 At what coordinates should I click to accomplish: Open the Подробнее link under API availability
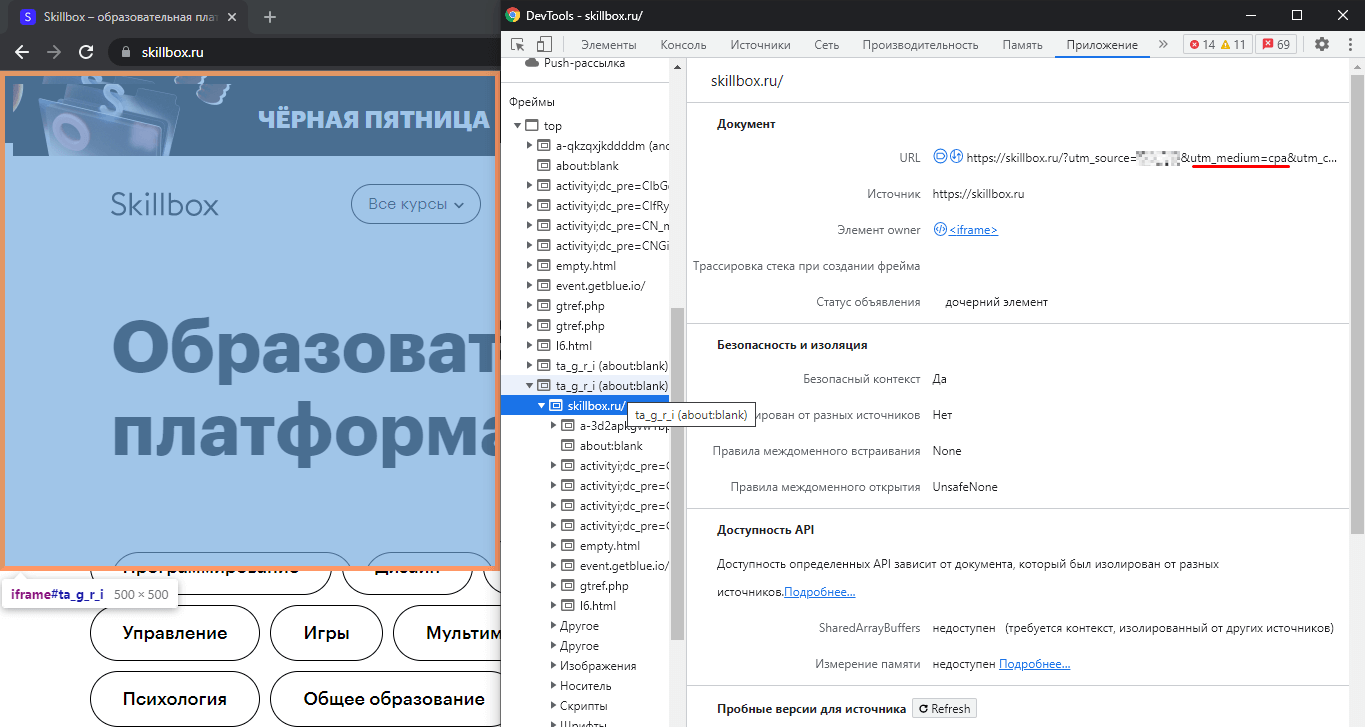tap(819, 592)
